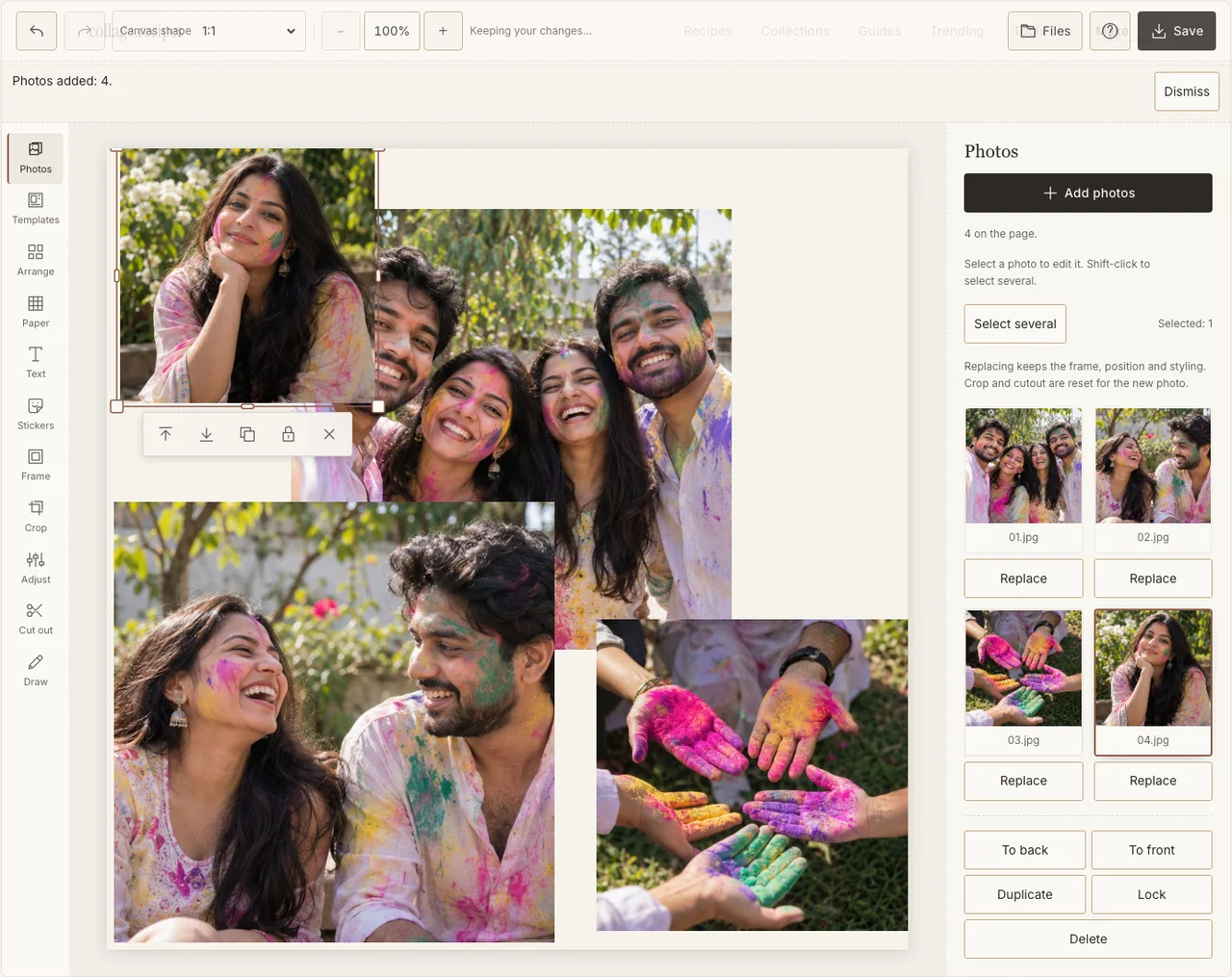The width and height of the screenshot is (1232, 977).
Task: Send photo to back in floating toolbar
Action: click(206, 434)
